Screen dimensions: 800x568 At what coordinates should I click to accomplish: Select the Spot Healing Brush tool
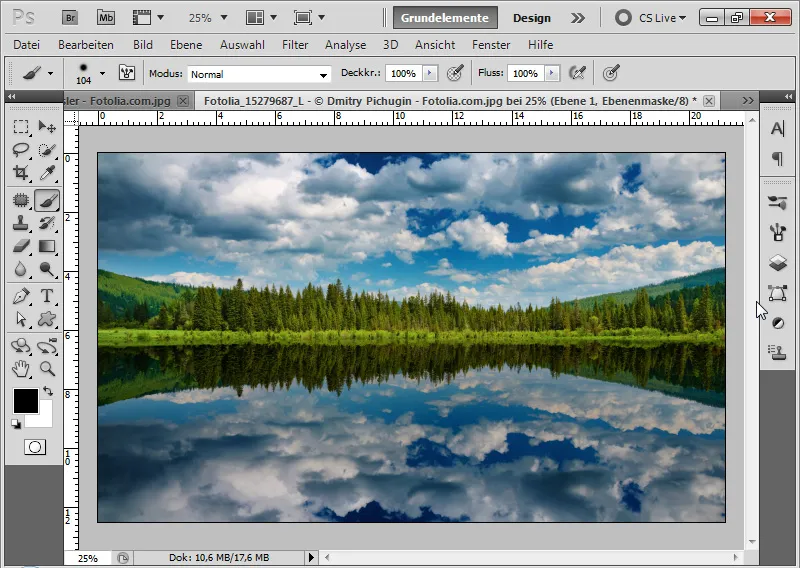pos(20,200)
